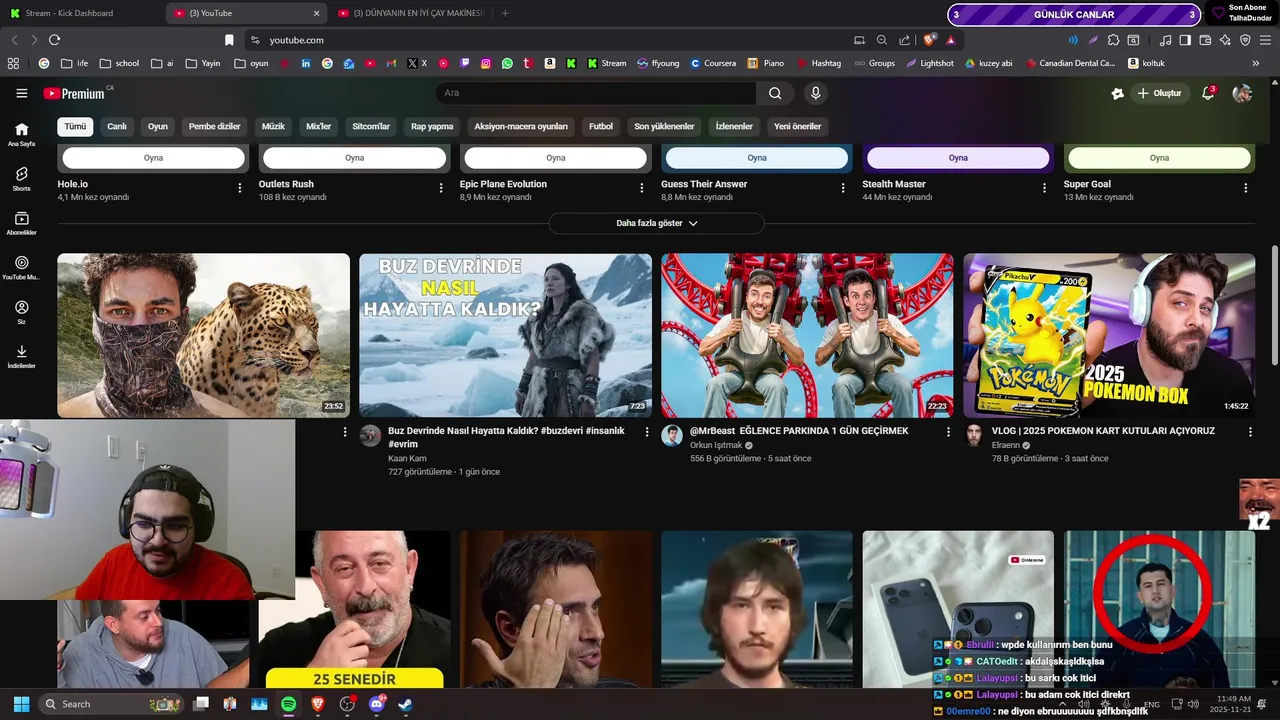Screen dimensions: 1280x720
Task: Open the school bookmarks folder
Action: click(119, 63)
